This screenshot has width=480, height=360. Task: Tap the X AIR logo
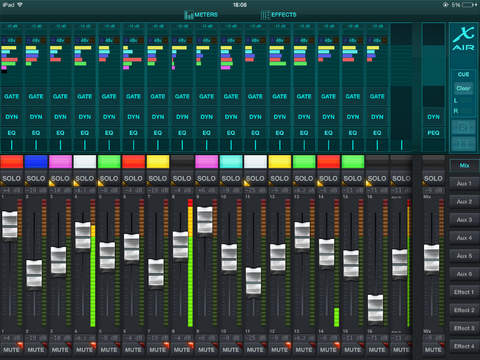coord(463,39)
